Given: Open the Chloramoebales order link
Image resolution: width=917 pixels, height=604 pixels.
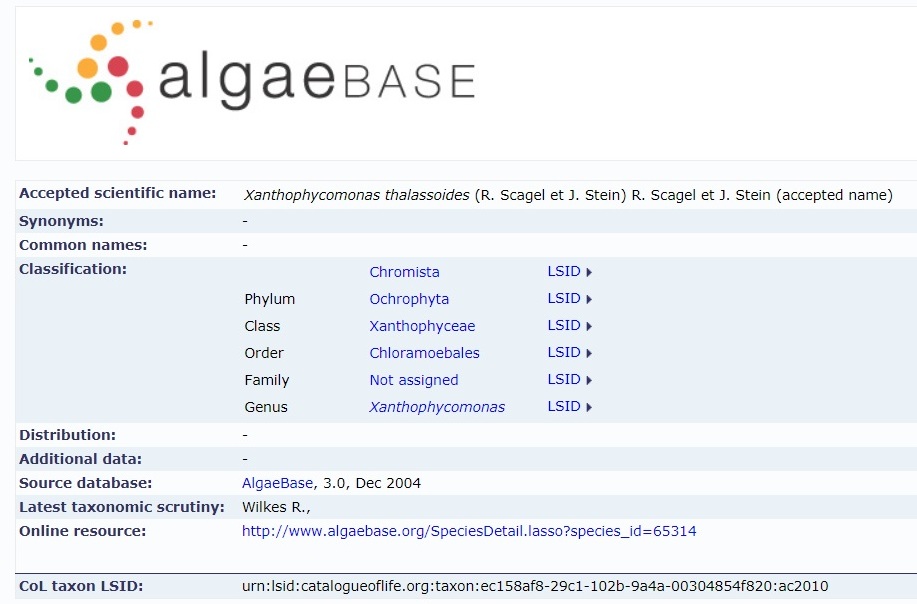Looking at the screenshot, I should point(424,353).
